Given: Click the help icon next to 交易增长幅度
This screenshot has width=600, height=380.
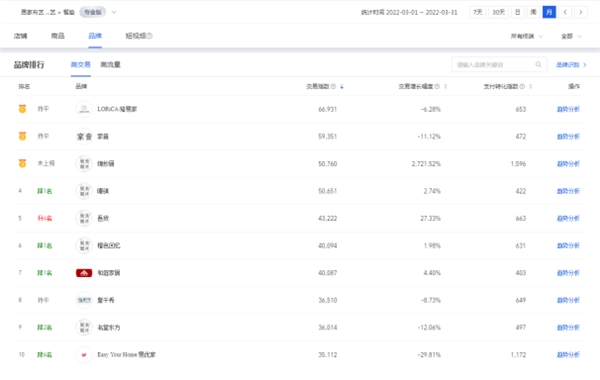Looking at the screenshot, I should click(437, 86).
